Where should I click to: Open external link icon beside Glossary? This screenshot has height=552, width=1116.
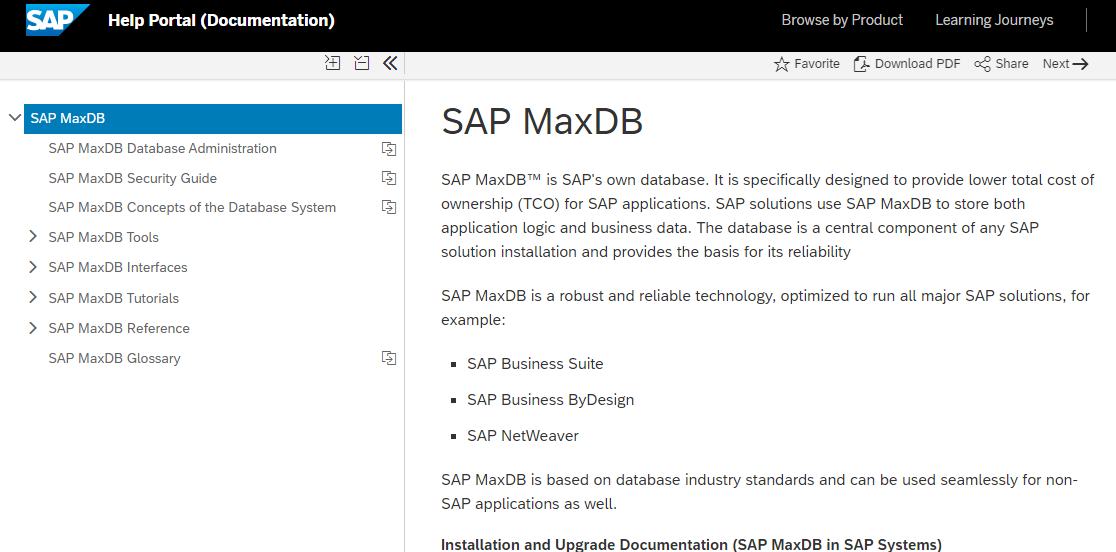pyautogui.click(x=389, y=358)
